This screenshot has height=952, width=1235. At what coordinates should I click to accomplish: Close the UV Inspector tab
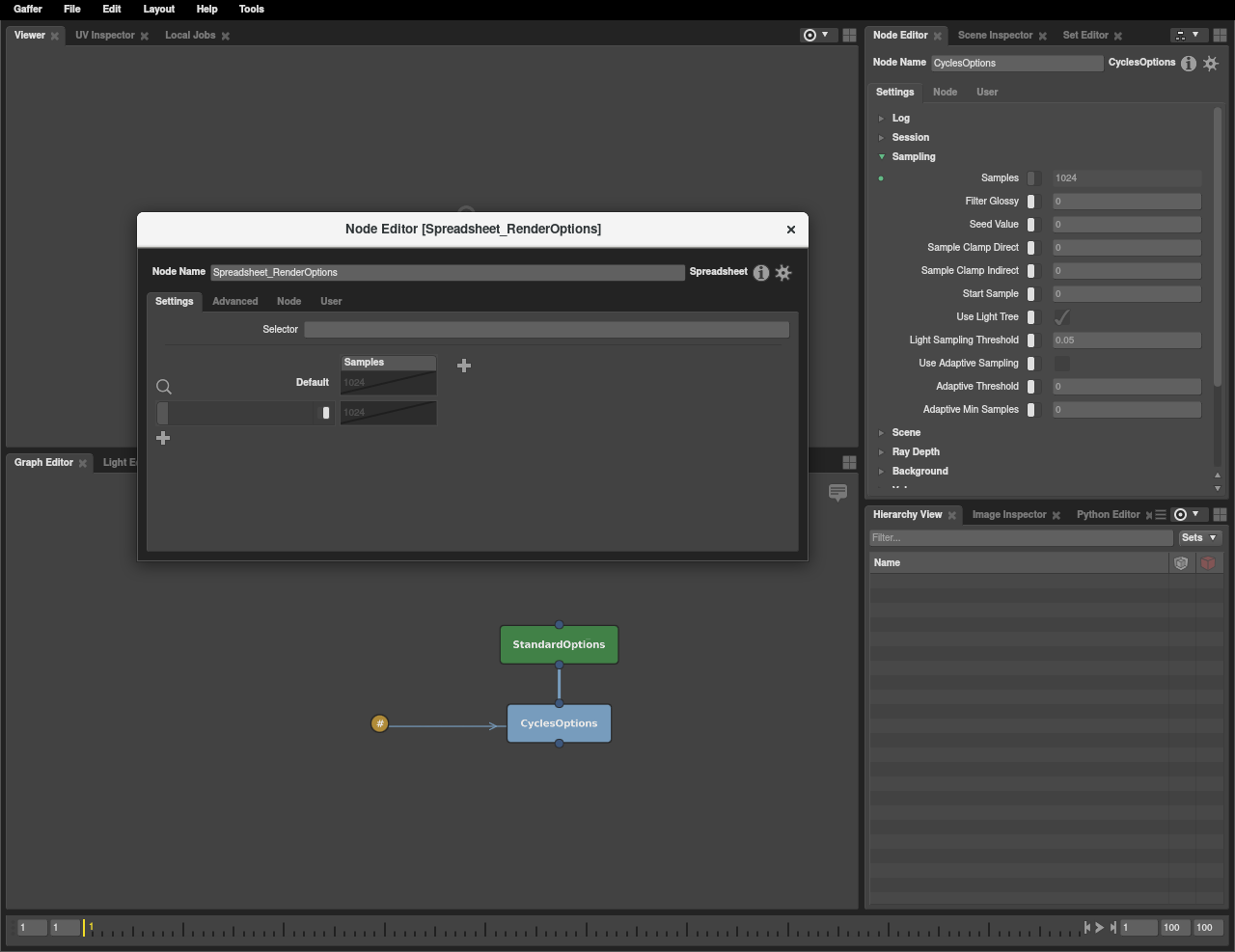[145, 36]
